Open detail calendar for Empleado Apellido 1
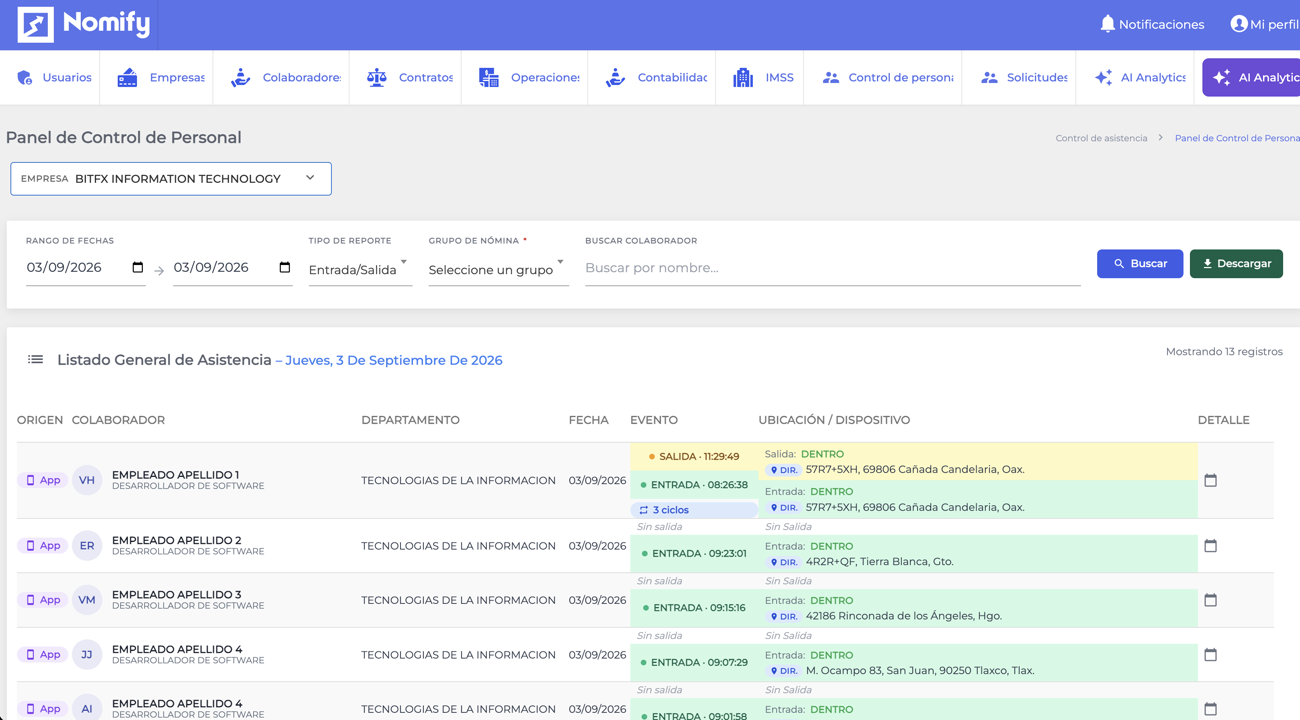This screenshot has width=1300, height=720. tap(1210, 480)
